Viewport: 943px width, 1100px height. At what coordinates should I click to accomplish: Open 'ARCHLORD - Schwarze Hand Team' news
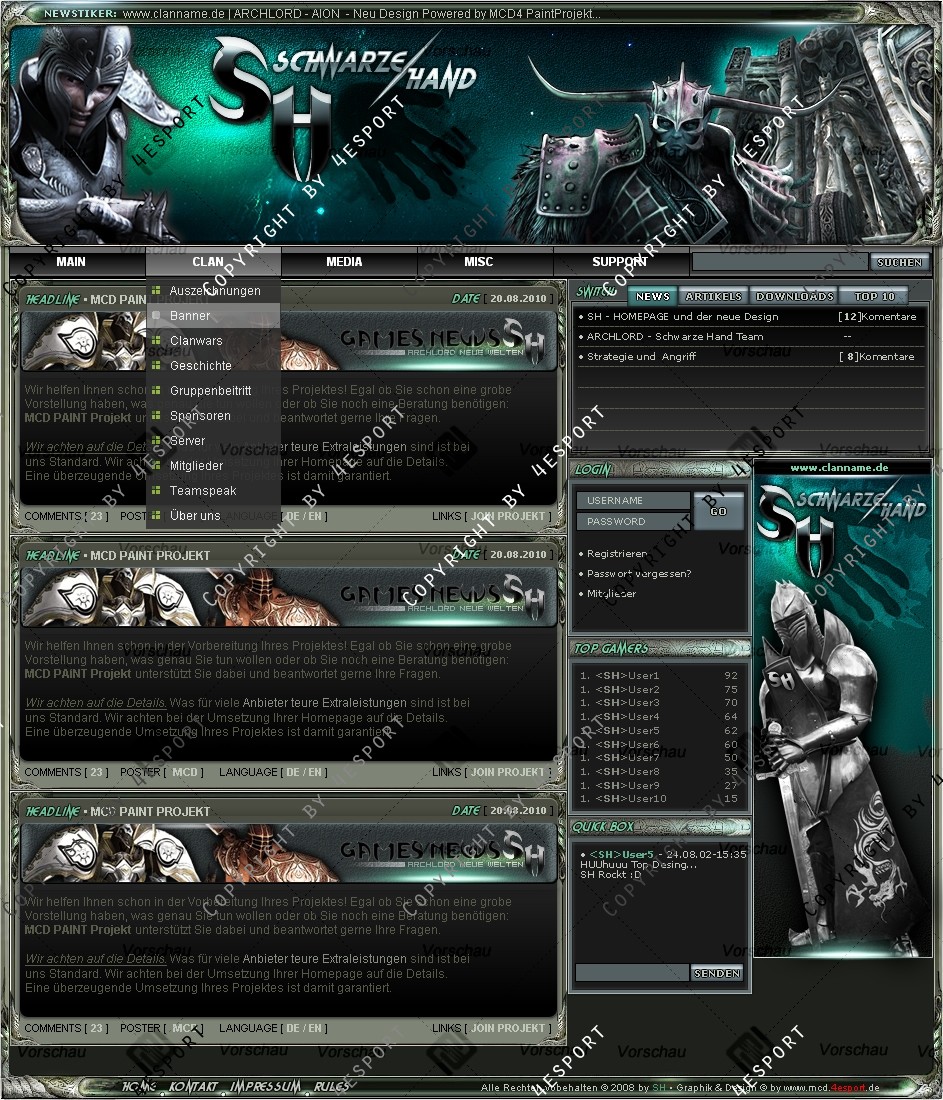point(675,337)
